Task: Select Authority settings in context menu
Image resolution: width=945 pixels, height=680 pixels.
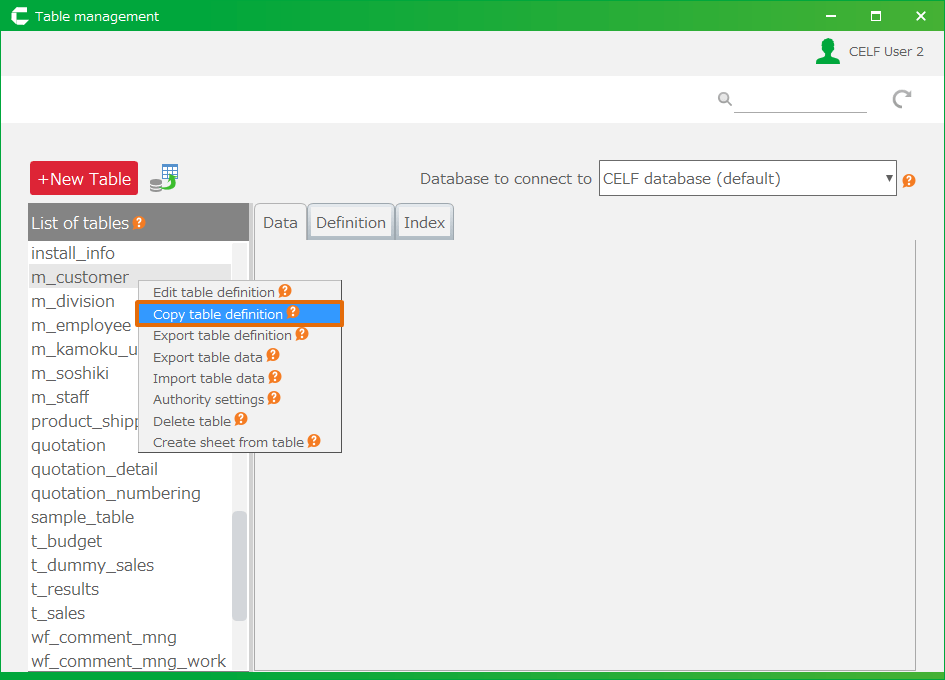Action: click(x=208, y=399)
